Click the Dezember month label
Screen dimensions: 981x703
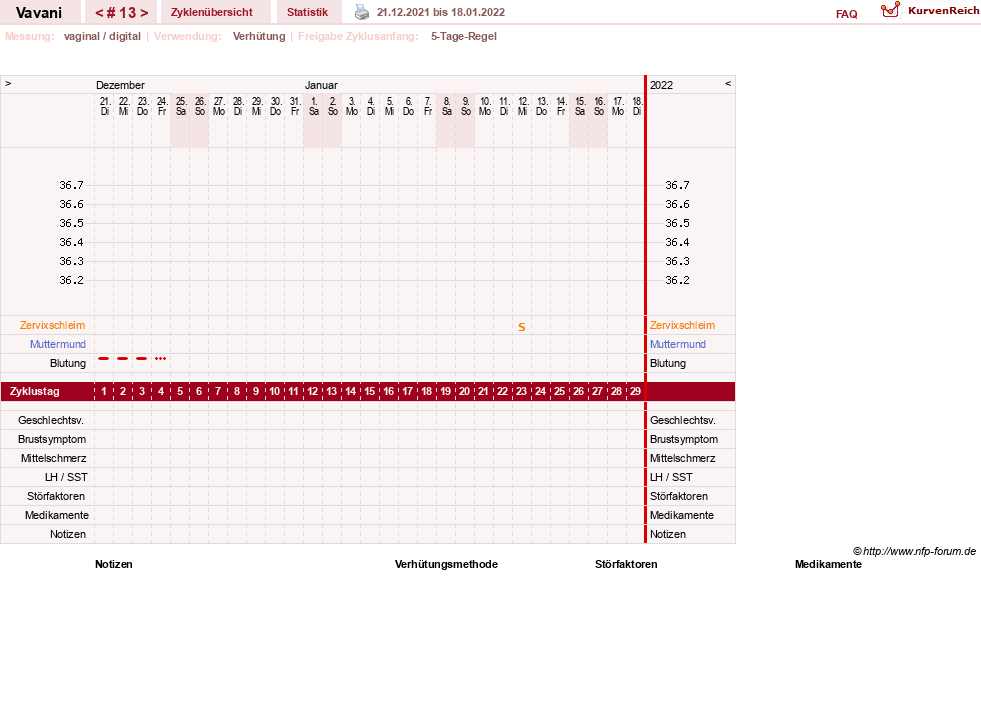coord(120,85)
